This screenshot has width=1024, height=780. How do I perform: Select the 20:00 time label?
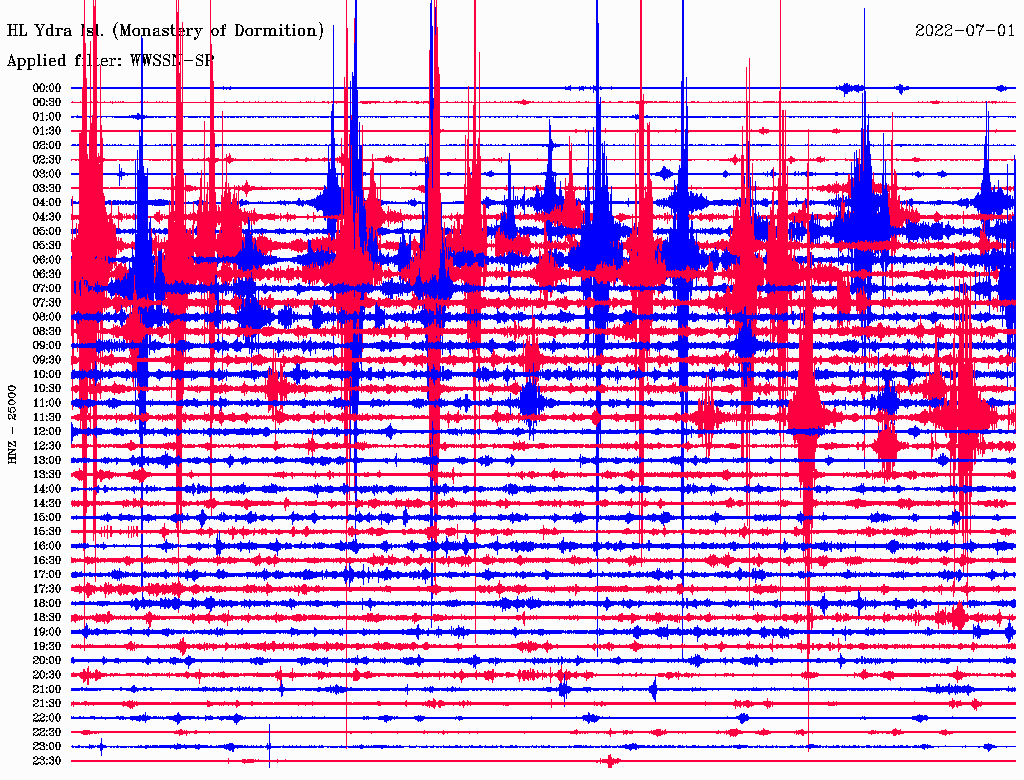(x=47, y=661)
